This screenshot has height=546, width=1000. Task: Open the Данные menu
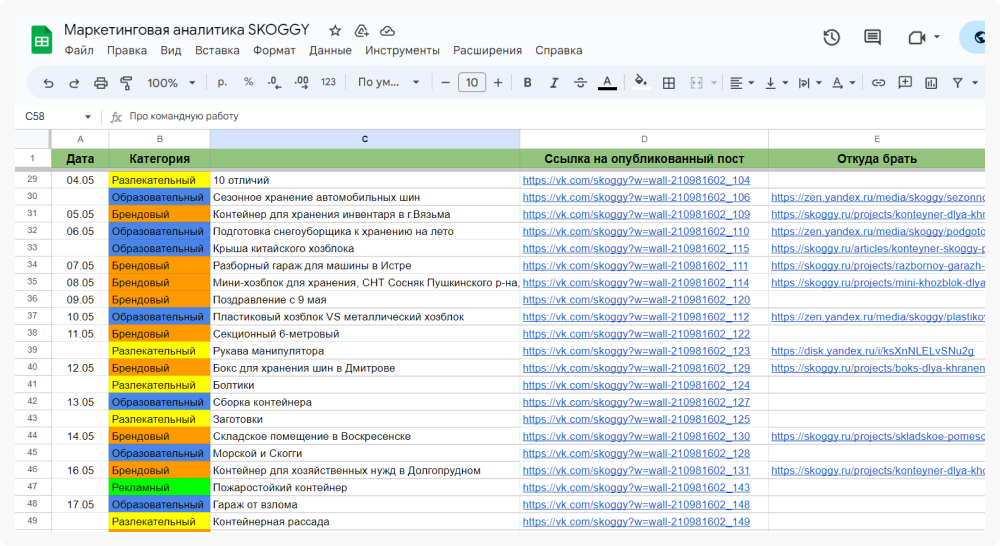(330, 50)
